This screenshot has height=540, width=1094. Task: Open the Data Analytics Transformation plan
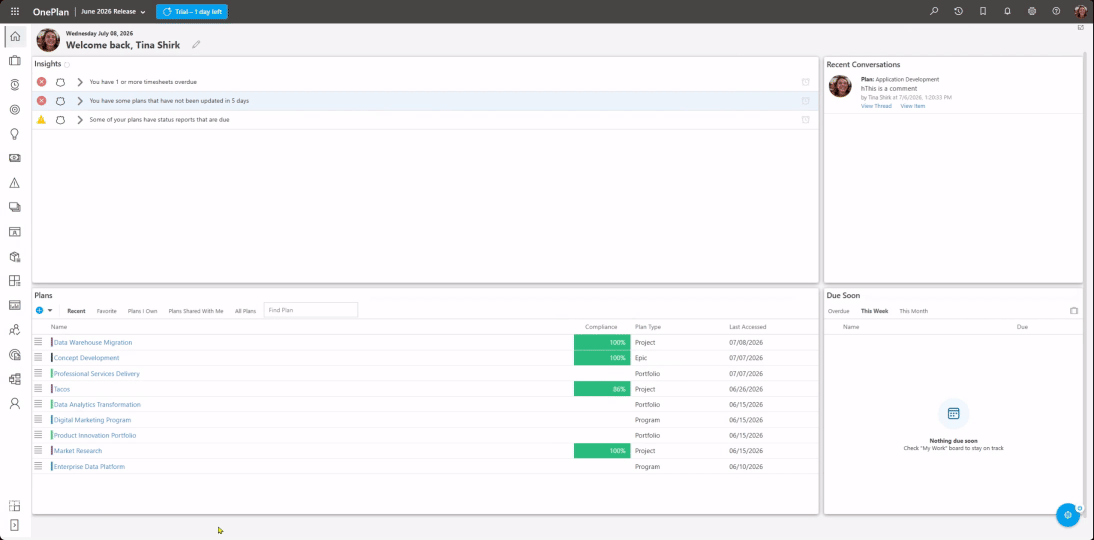(x=97, y=405)
